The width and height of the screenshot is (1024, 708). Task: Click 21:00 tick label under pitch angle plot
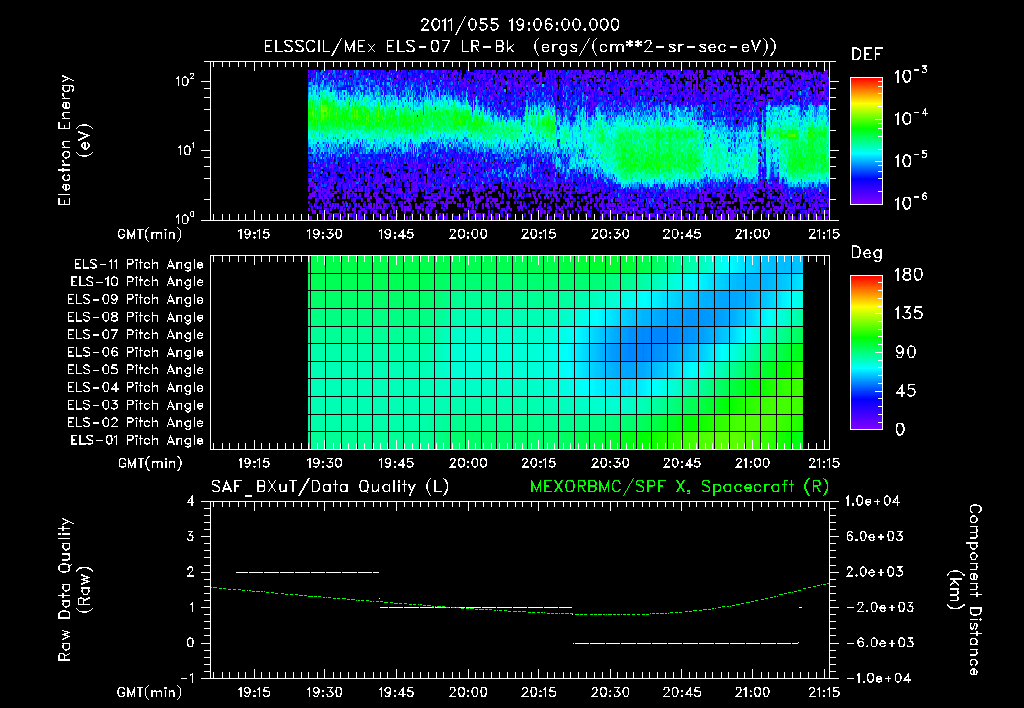[x=752, y=463]
